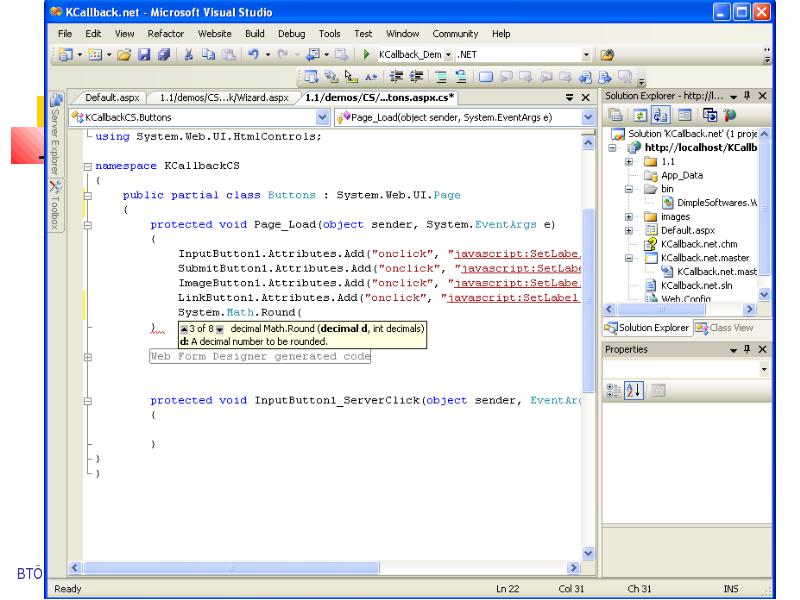Pin the Solution Explorer panel

pos(747,95)
